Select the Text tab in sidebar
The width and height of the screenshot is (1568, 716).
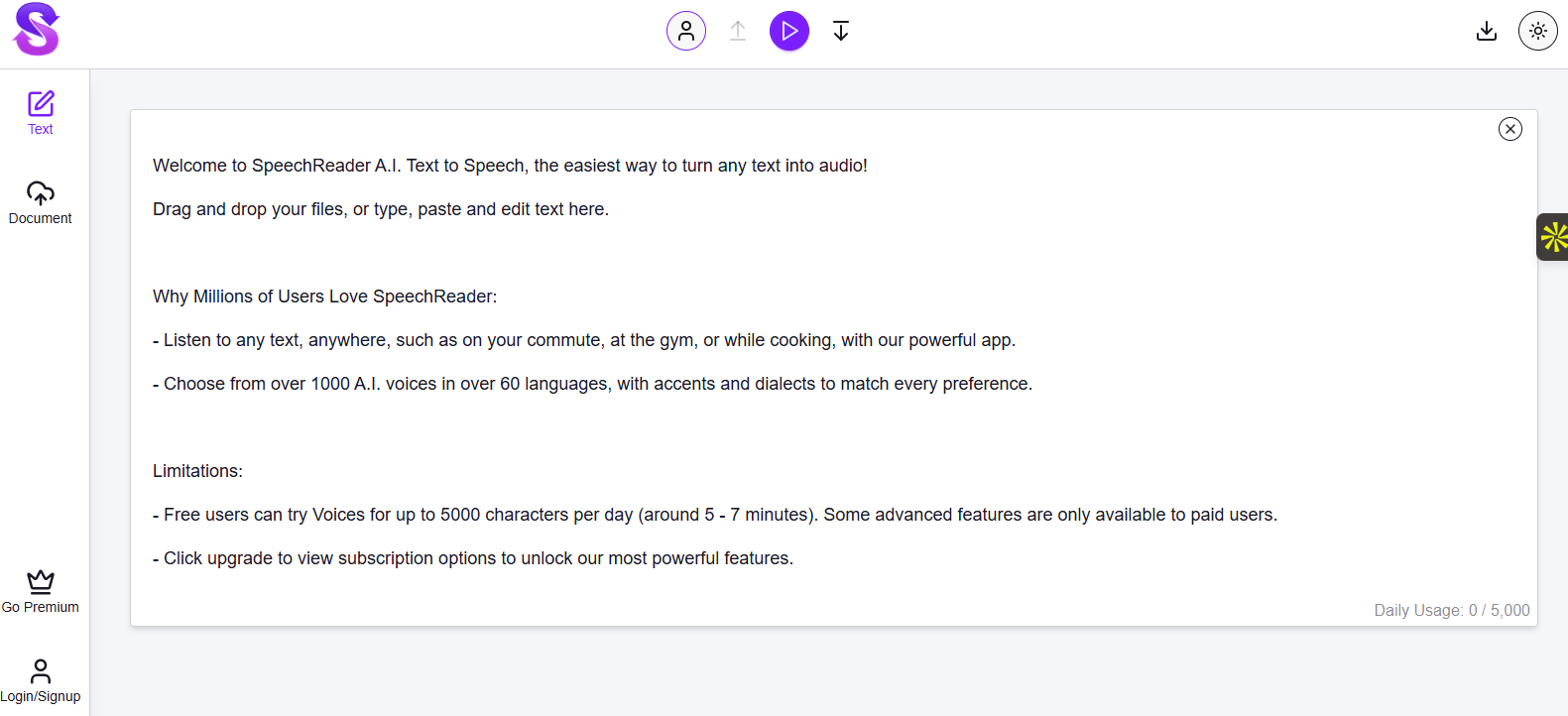(41, 113)
